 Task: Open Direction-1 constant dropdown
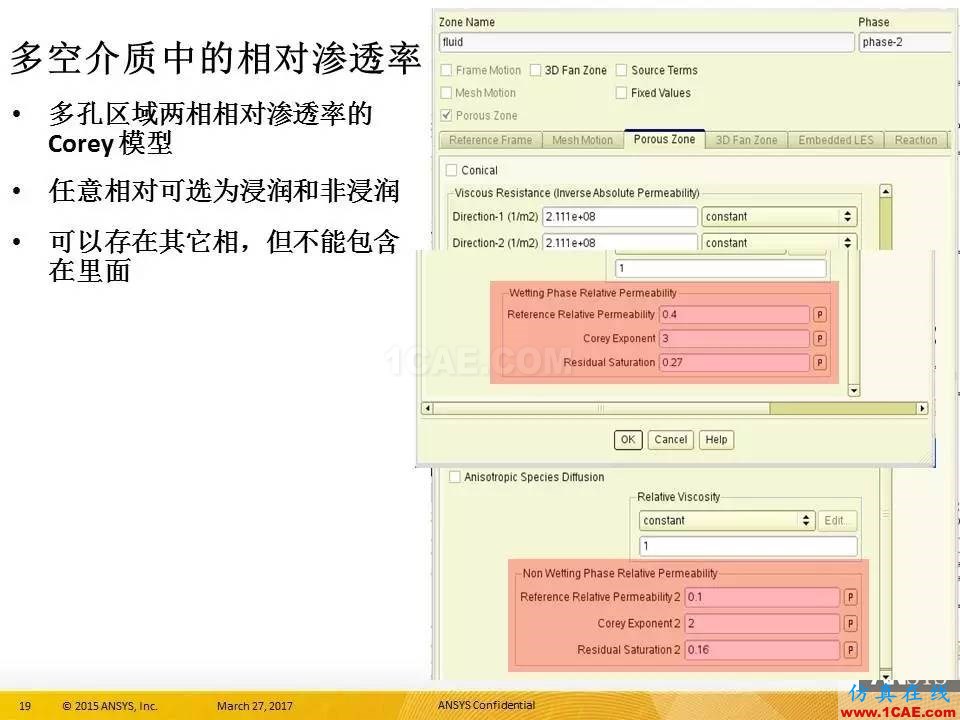779,217
